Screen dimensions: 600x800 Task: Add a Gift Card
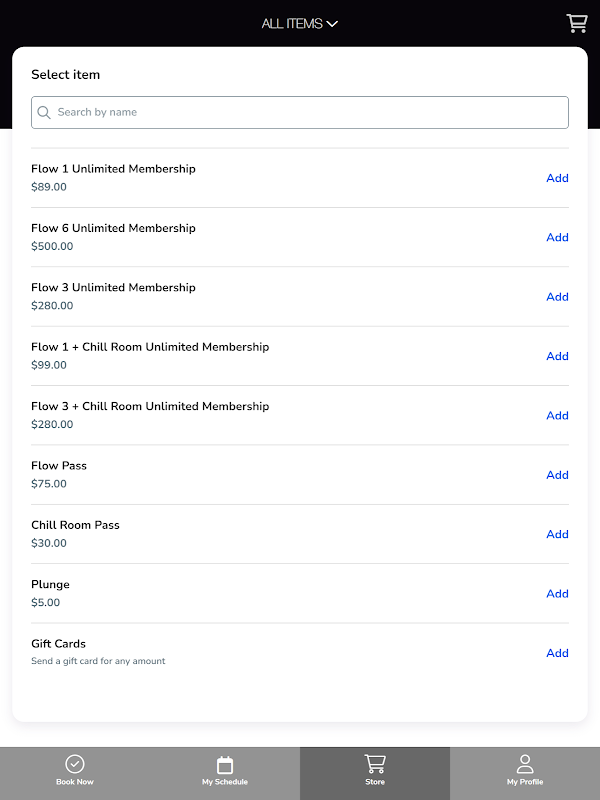click(557, 653)
